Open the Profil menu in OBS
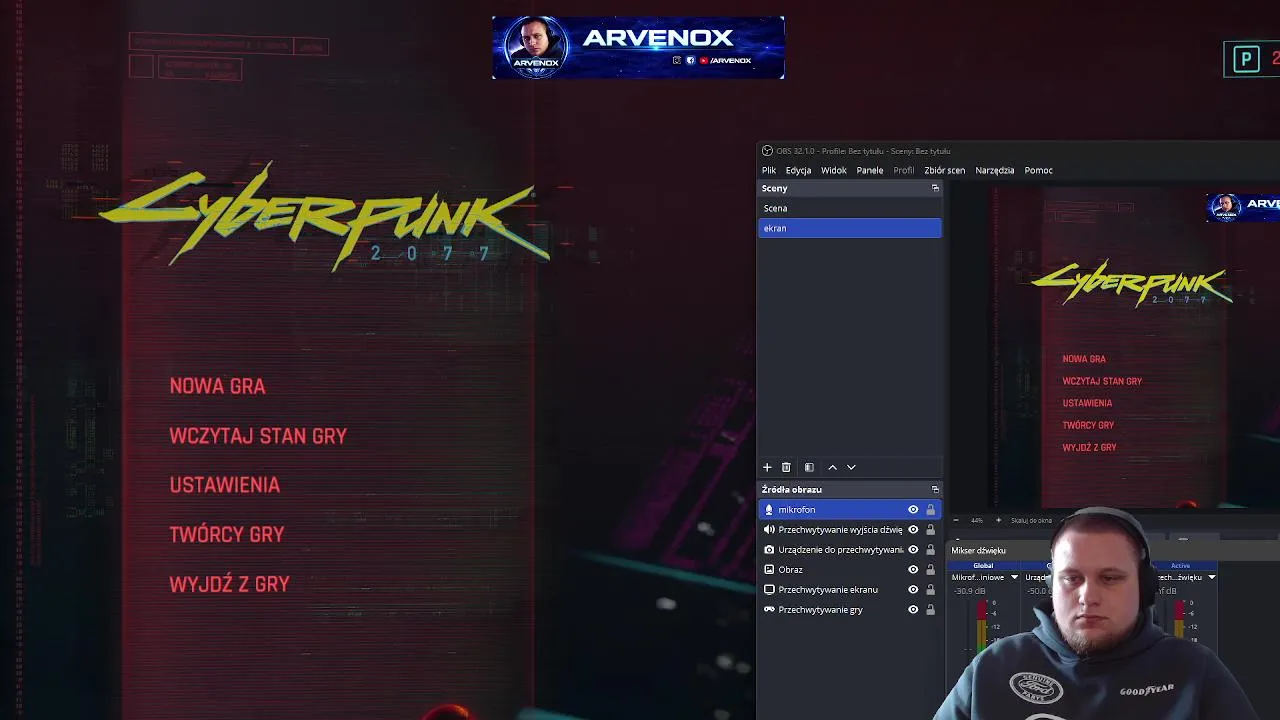 coord(904,170)
